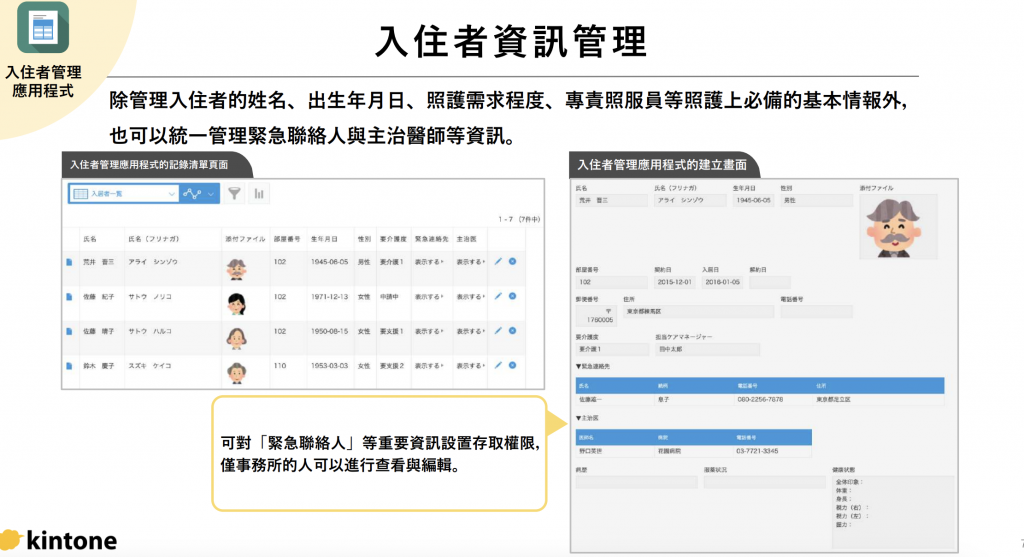Expand the chevron beside the graph icon

(x=211, y=194)
